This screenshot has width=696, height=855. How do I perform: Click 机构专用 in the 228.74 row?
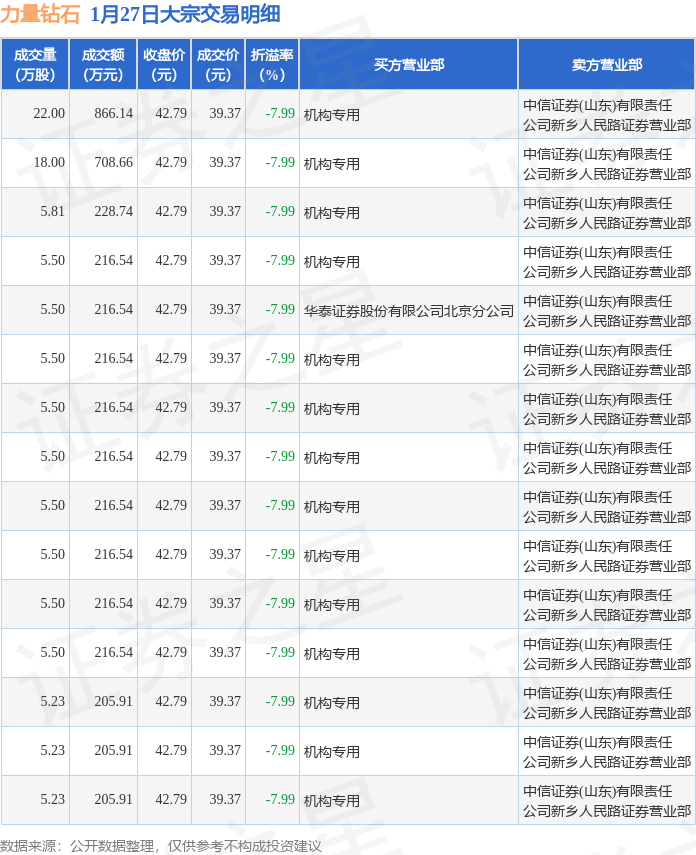point(332,213)
